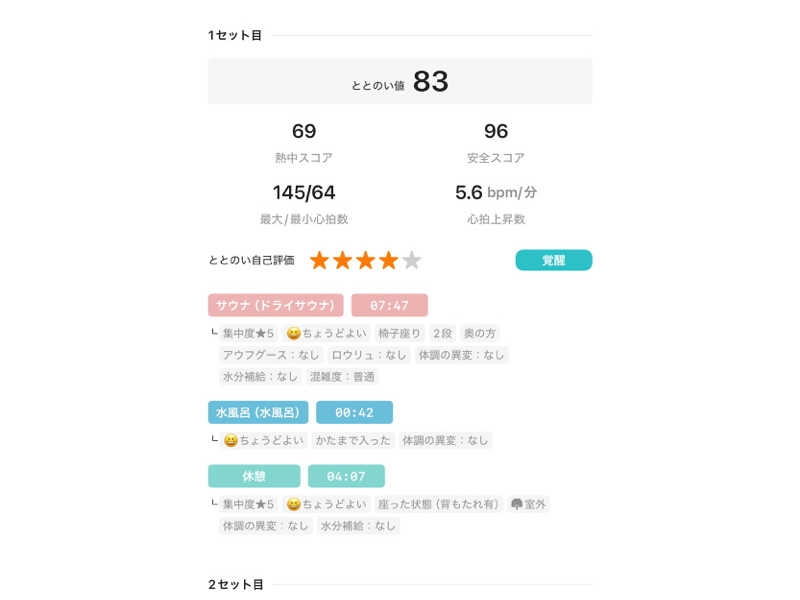Click the 04:07 rest time badge
This screenshot has height=600, width=800.
tap(346, 476)
